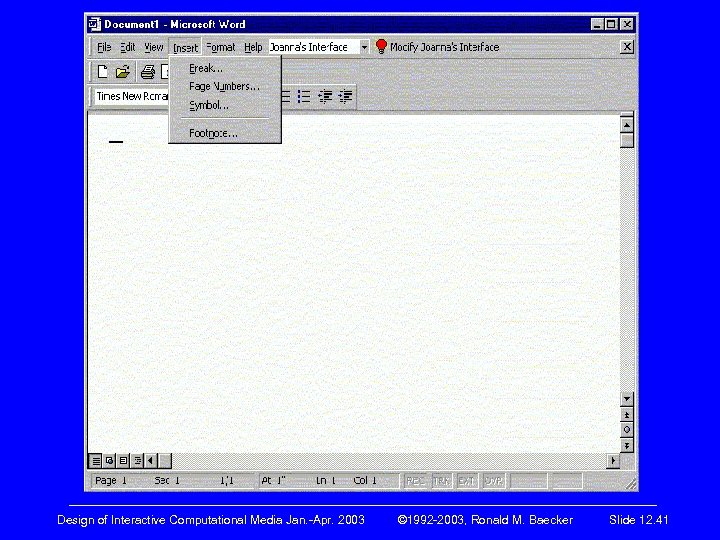
Task: Maximize the Microsoft Word window
Action: pos(611,24)
